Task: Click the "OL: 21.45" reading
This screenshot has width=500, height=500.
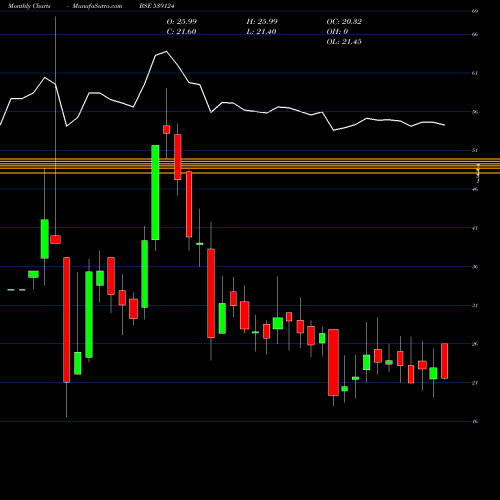Action: coord(344,42)
